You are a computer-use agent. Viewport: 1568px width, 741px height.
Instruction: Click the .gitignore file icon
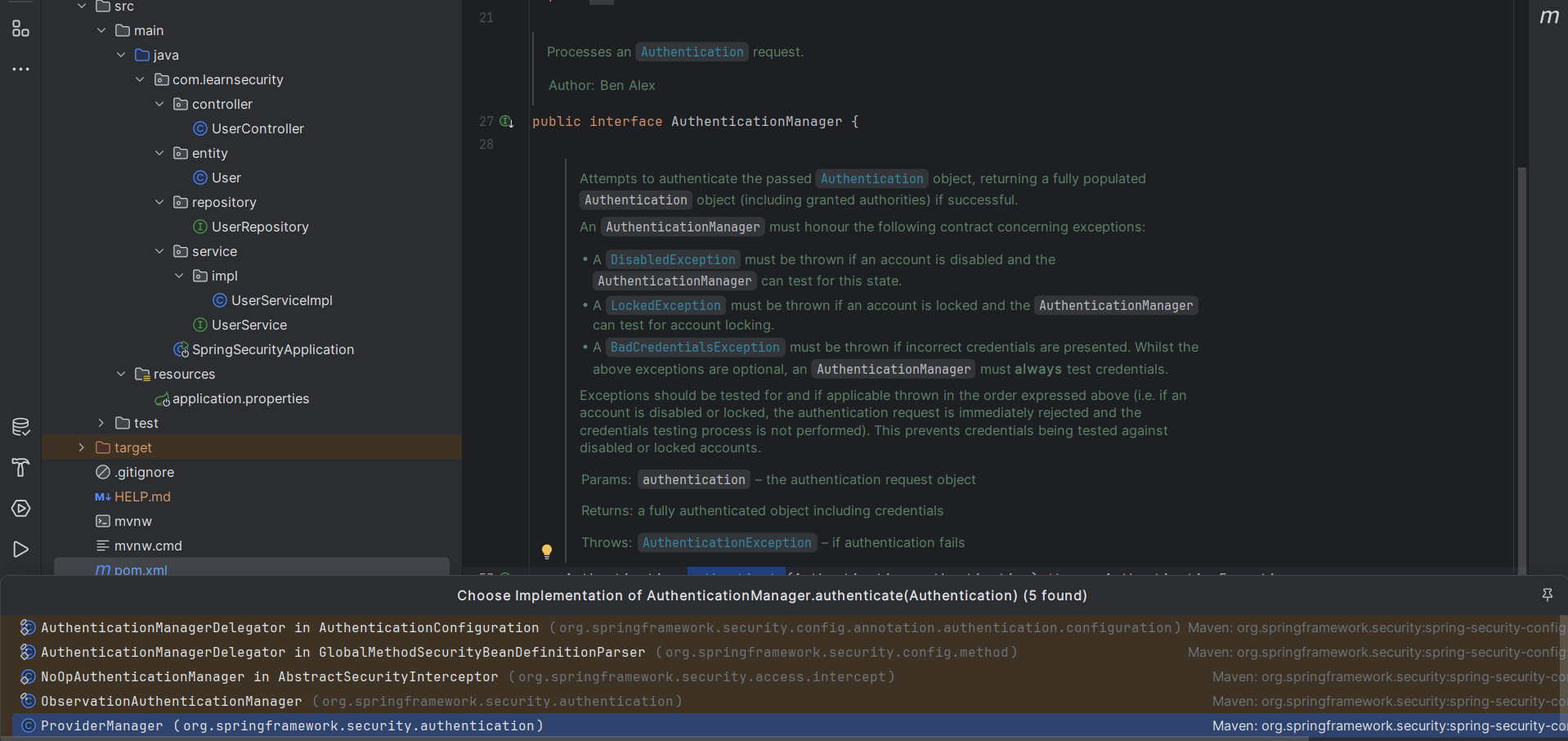[x=102, y=472]
